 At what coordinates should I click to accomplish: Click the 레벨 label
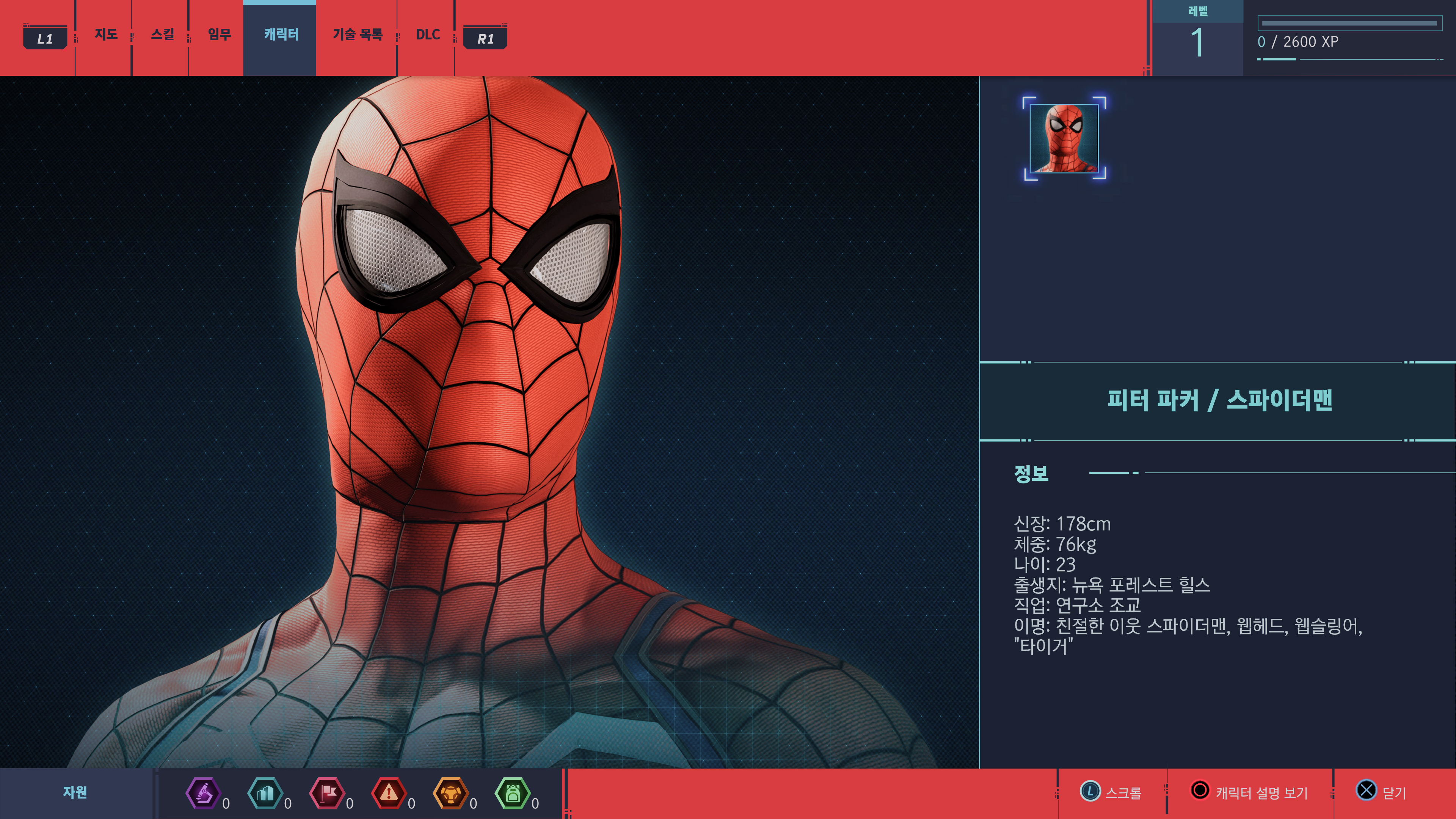(1198, 11)
